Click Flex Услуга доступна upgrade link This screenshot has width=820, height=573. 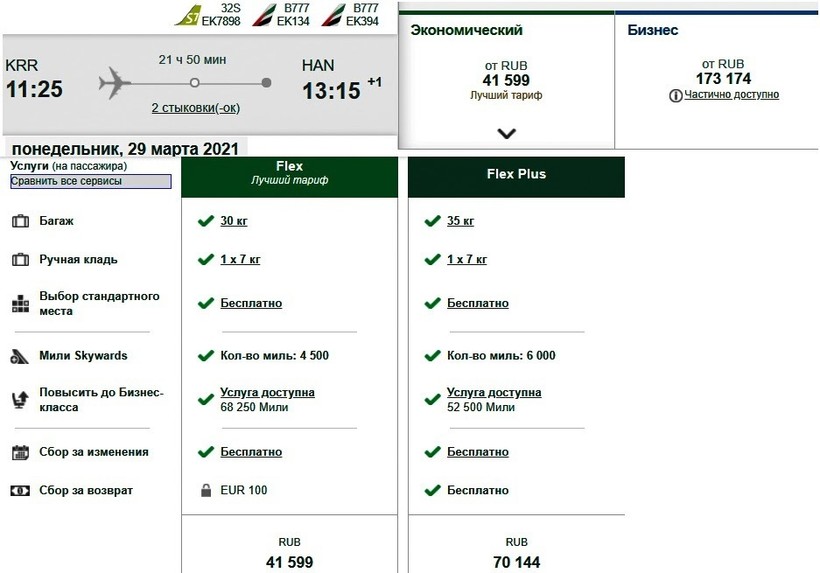pos(267,393)
